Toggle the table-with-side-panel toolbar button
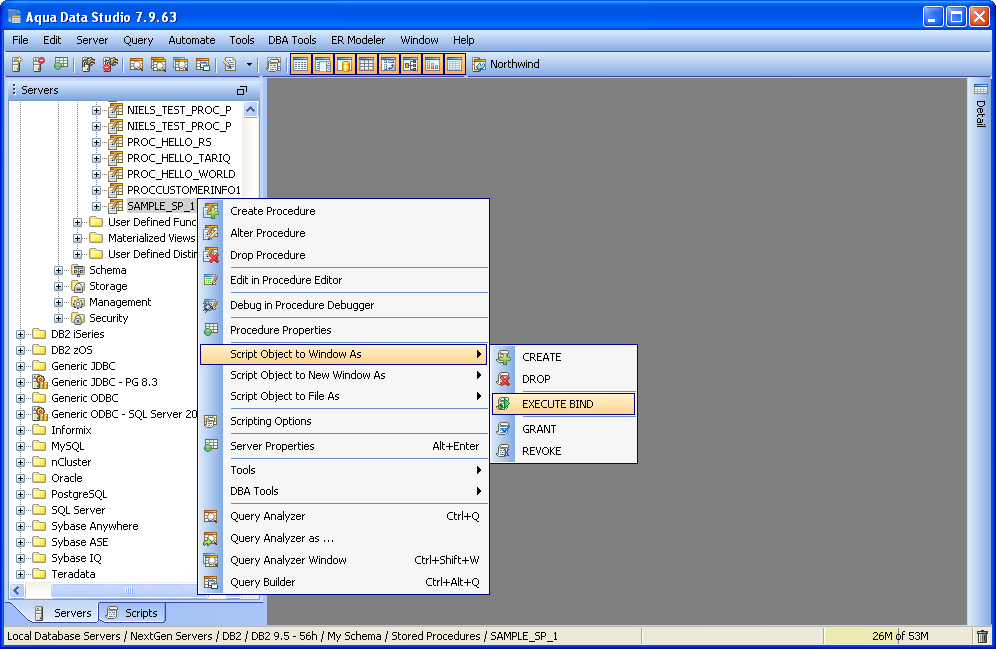Image resolution: width=996 pixels, height=649 pixels. tap(323, 64)
